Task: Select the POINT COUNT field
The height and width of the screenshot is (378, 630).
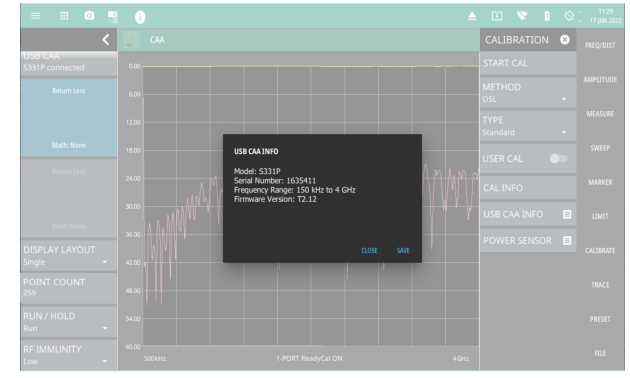Action: pos(69,288)
